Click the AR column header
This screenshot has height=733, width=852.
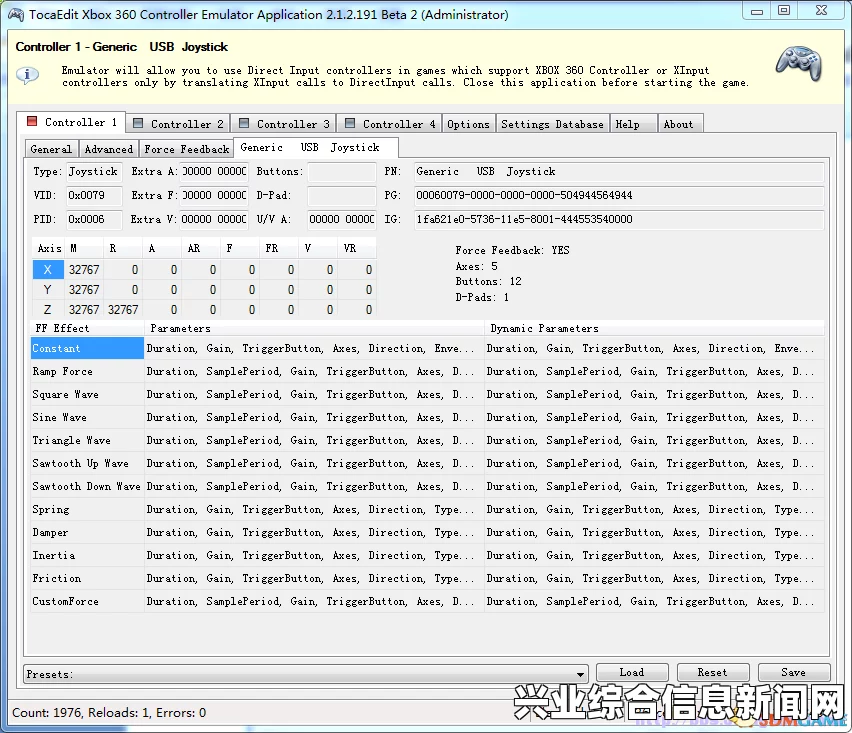(x=201, y=248)
